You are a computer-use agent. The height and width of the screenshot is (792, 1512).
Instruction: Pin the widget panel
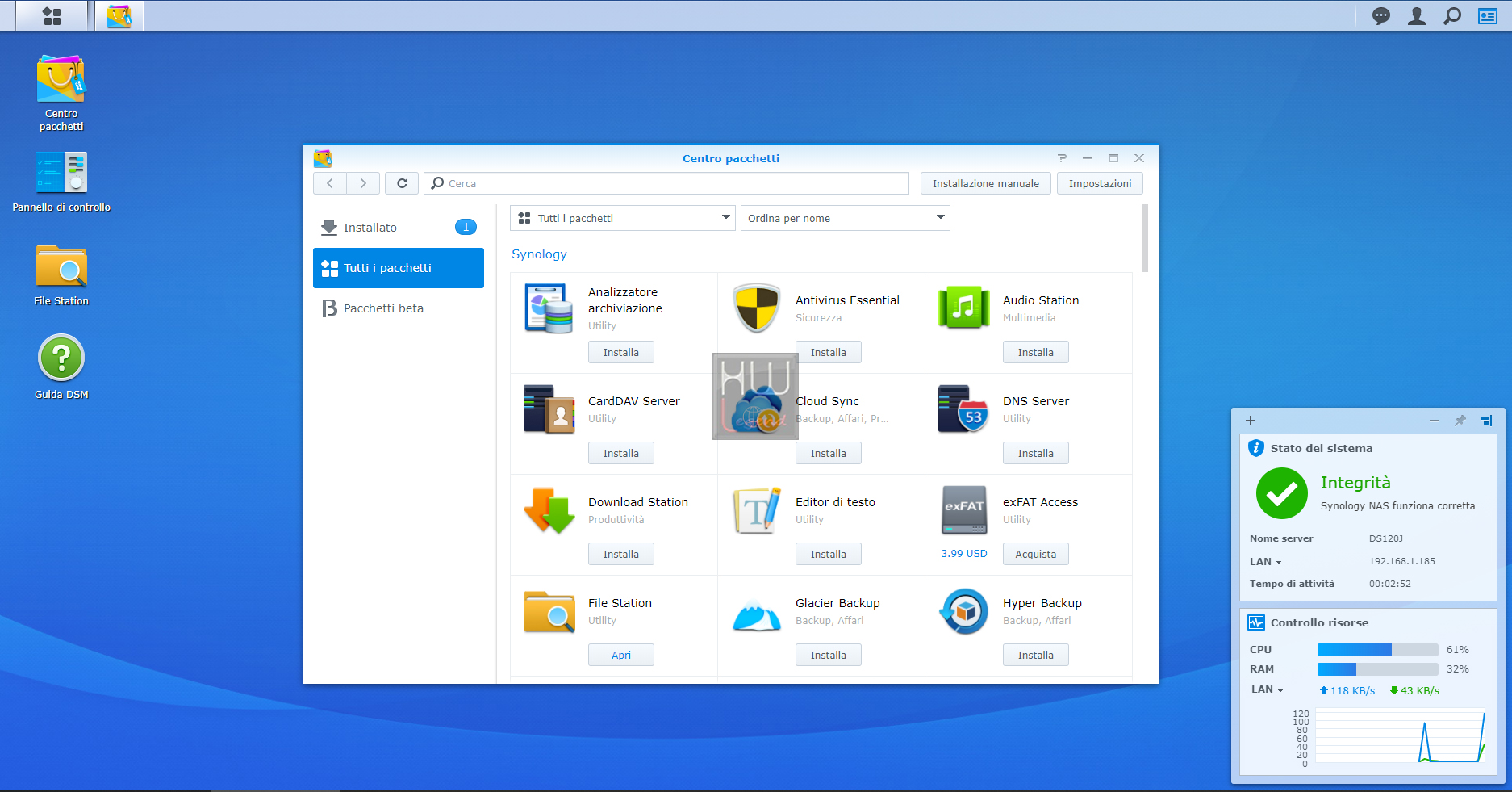pos(1460,421)
